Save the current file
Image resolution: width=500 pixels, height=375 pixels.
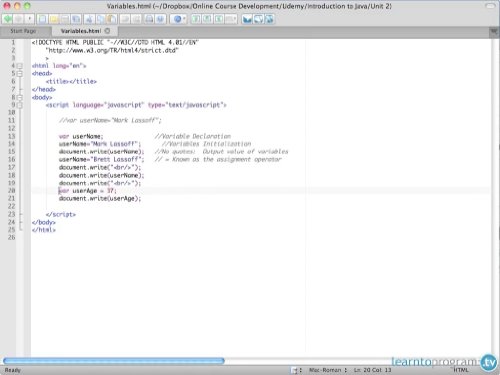(x=65, y=19)
